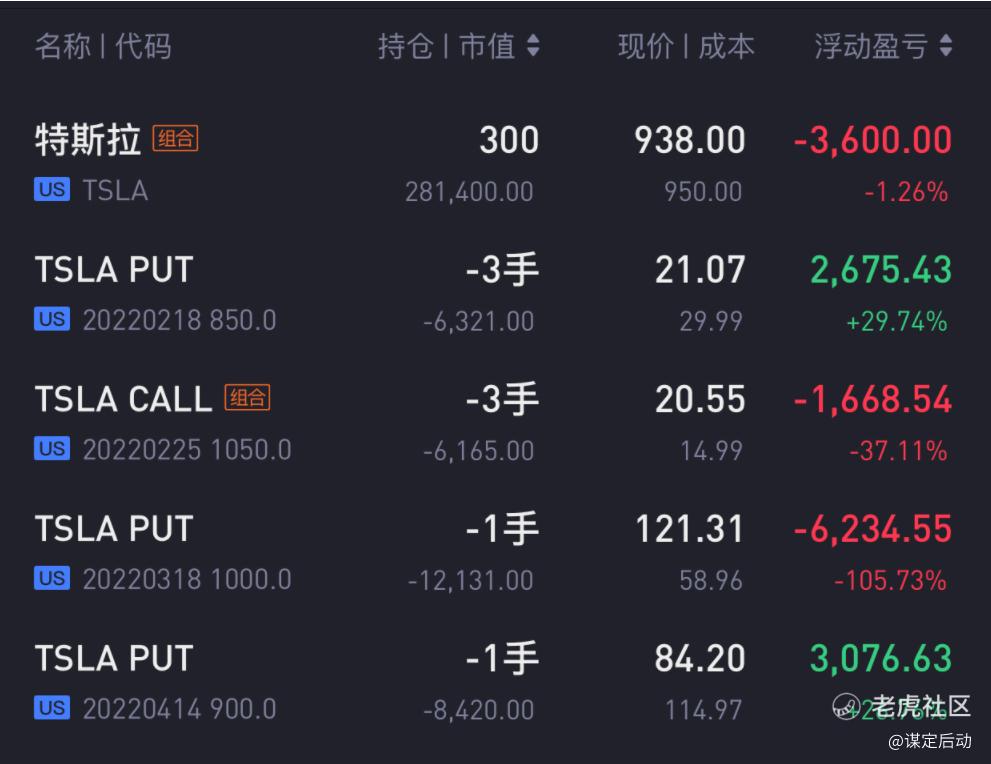Click the US market badge beside TSLA ticker
This screenshot has width=991, height=764.
52,190
